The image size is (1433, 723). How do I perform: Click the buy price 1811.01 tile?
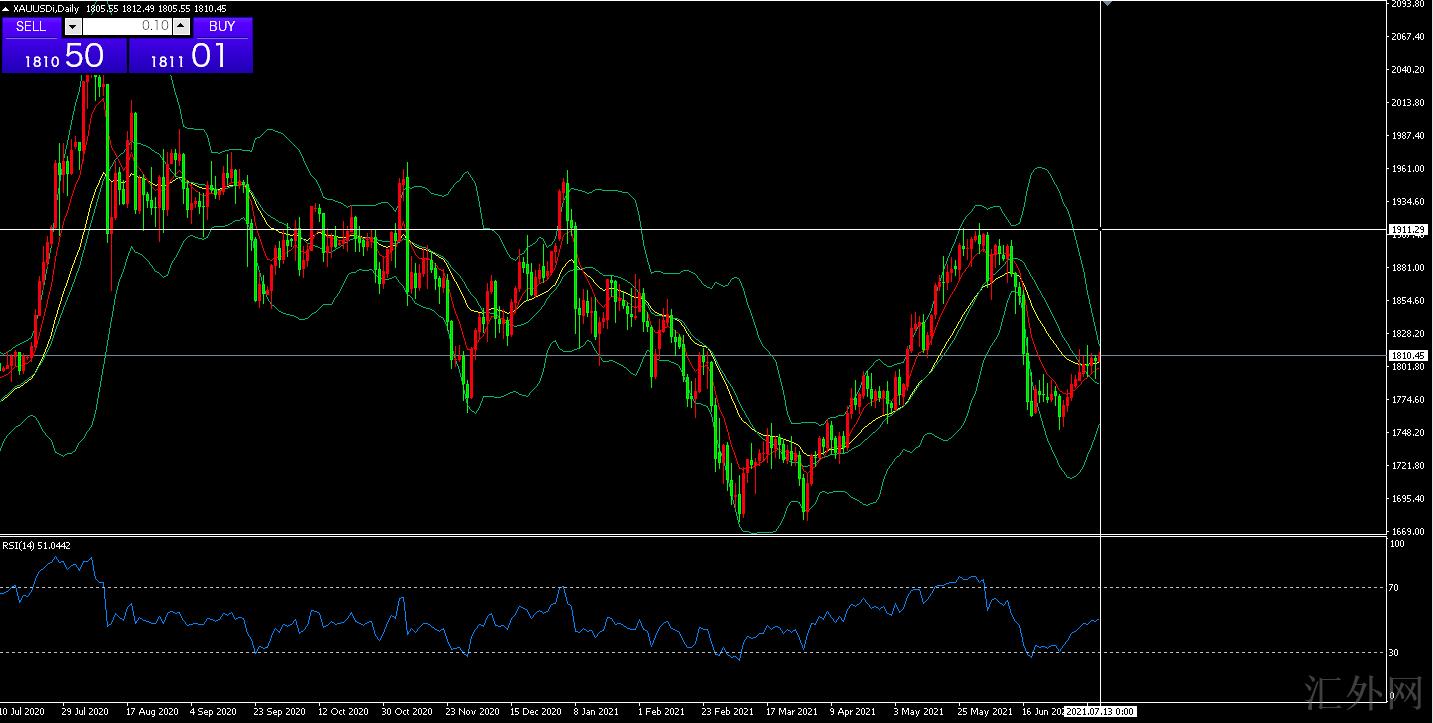point(190,57)
